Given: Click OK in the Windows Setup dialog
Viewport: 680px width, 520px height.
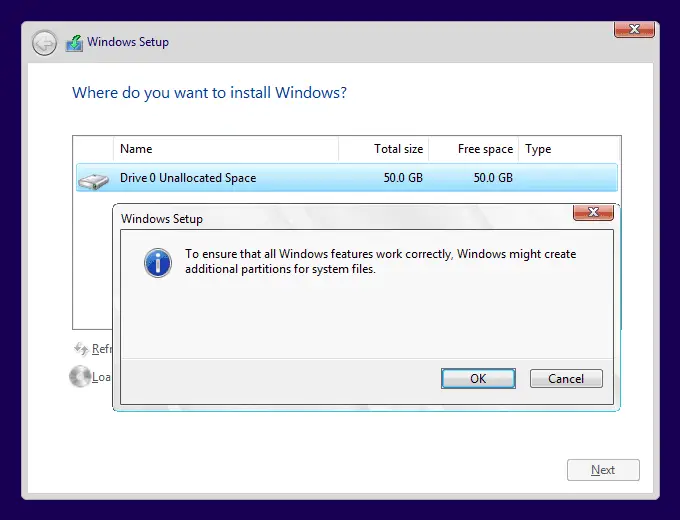Looking at the screenshot, I should [x=478, y=379].
